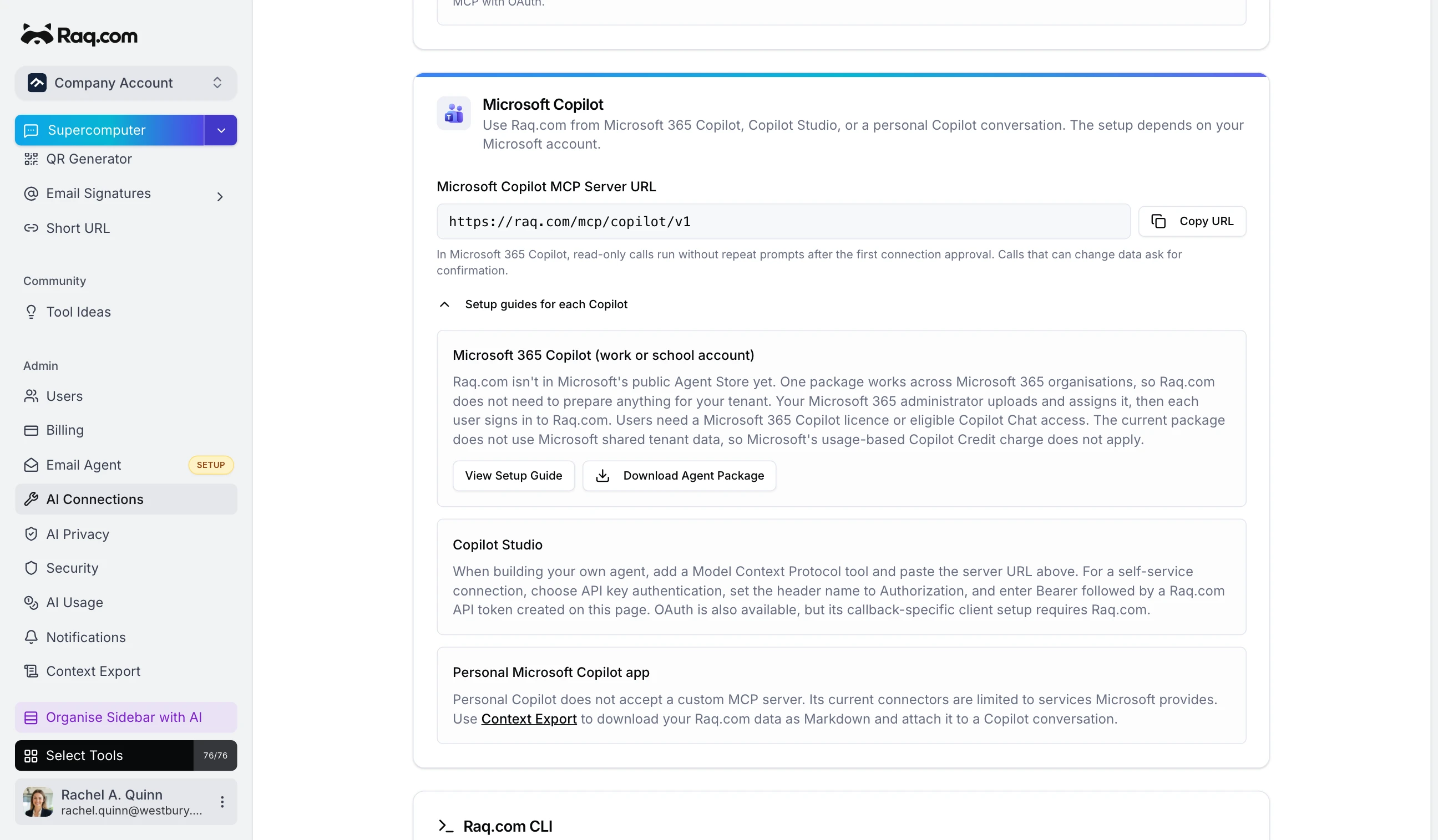Click the Context Export scroll icon
Viewport: 1438px width, 840px height.
(x=31, y=671)
